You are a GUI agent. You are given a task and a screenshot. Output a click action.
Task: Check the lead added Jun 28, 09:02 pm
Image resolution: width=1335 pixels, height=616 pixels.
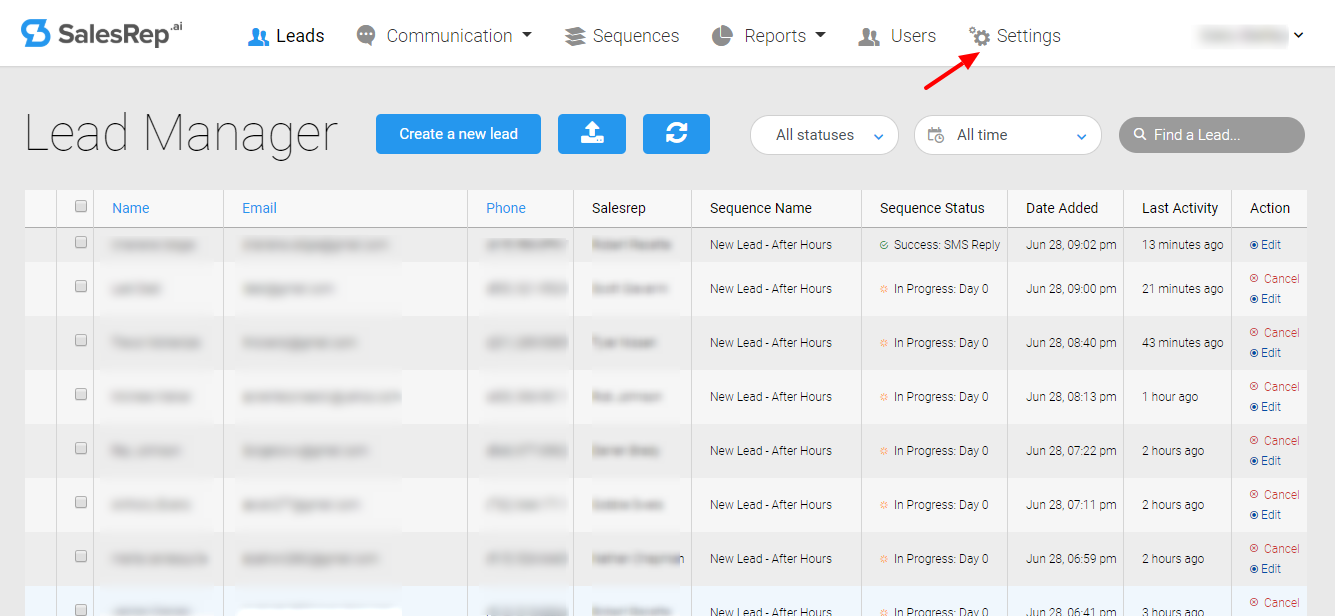(x=81, y=243)
